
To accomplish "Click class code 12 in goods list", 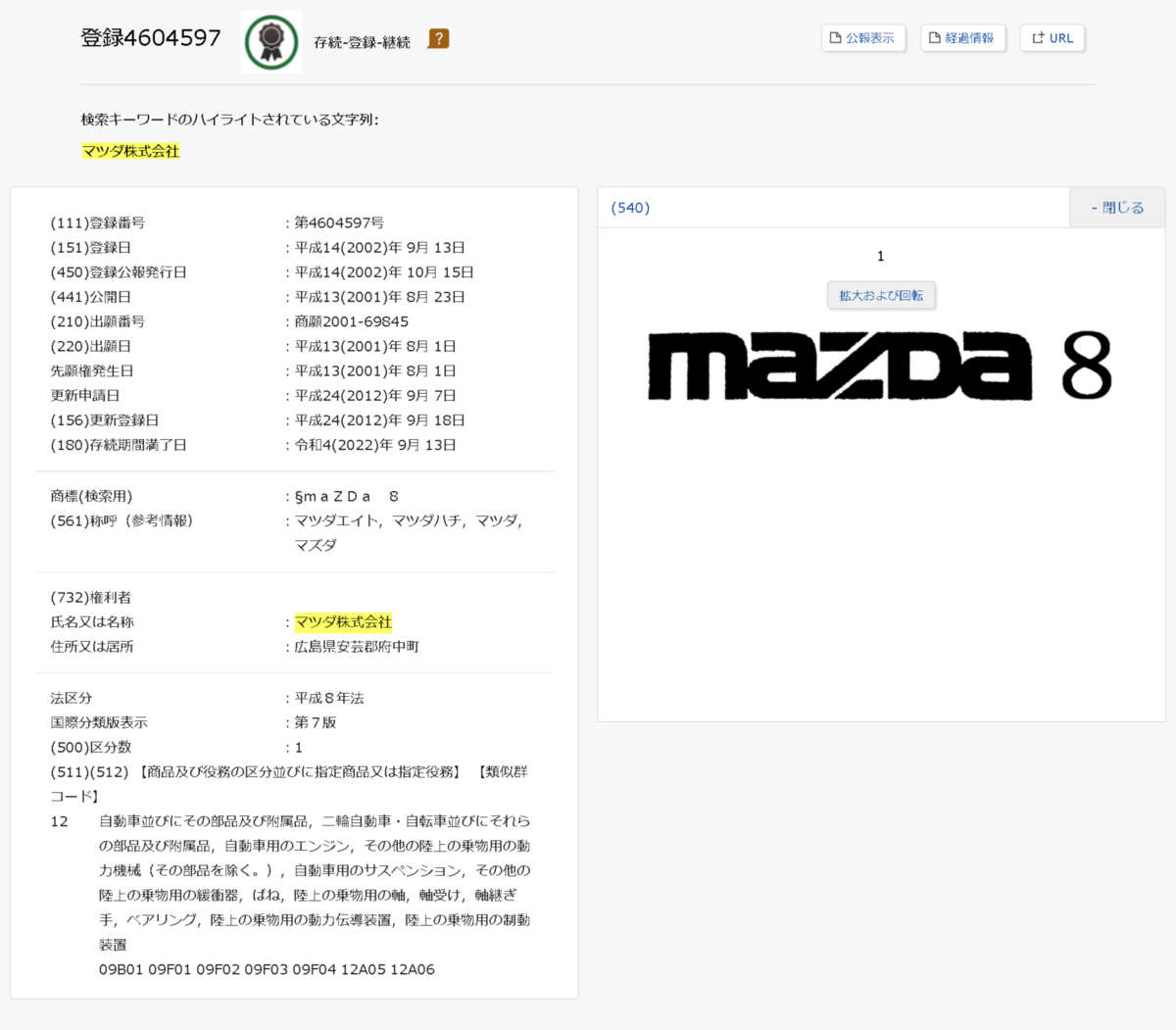I will (61, 821).
